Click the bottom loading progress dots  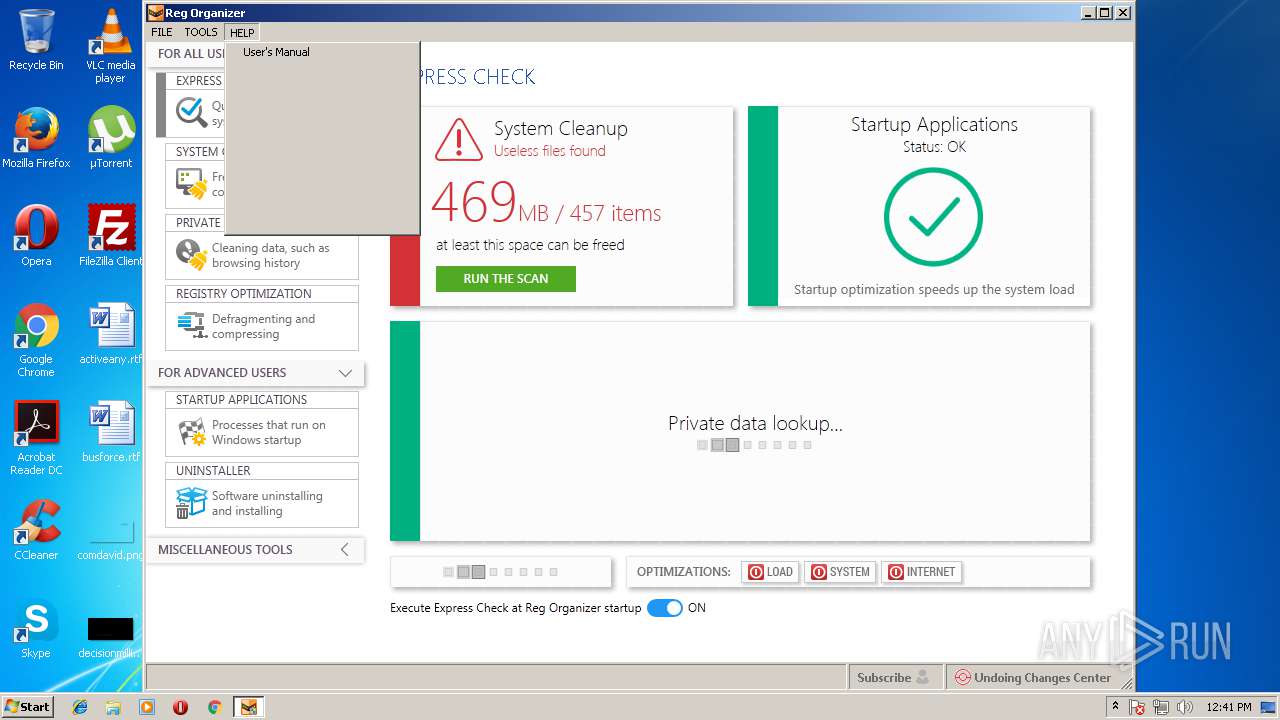500,572
